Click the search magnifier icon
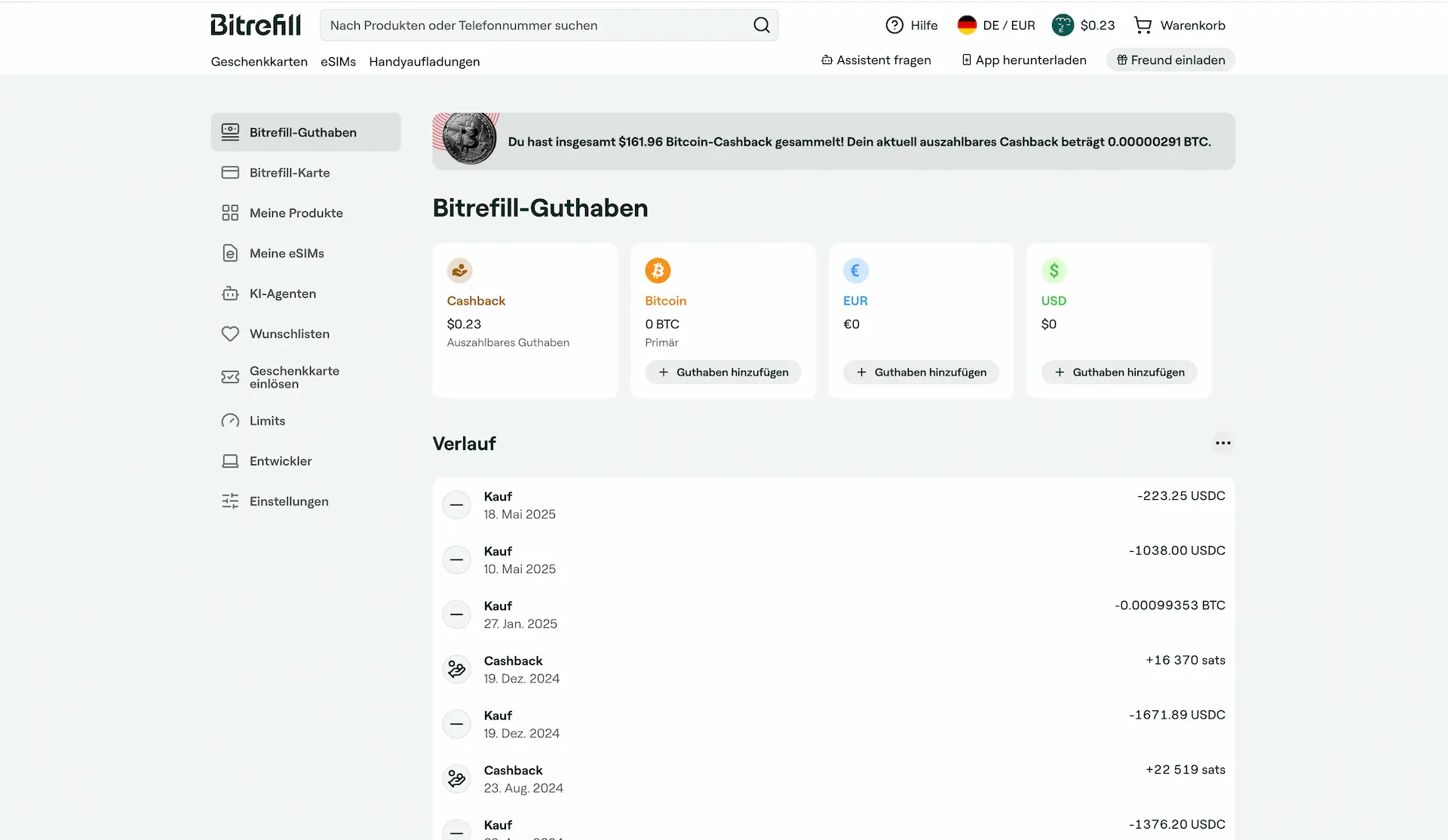Image resolution: width=1448 pixels, height=840 pixels. coord(762,25)
